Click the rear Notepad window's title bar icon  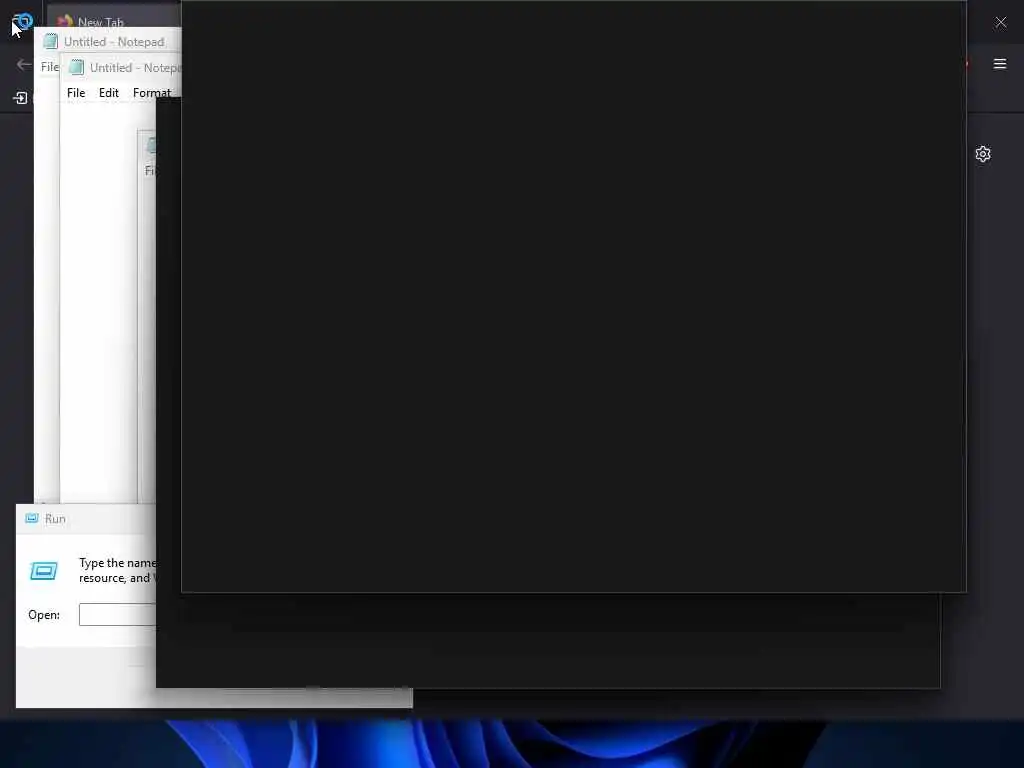(x=50, y=42)
